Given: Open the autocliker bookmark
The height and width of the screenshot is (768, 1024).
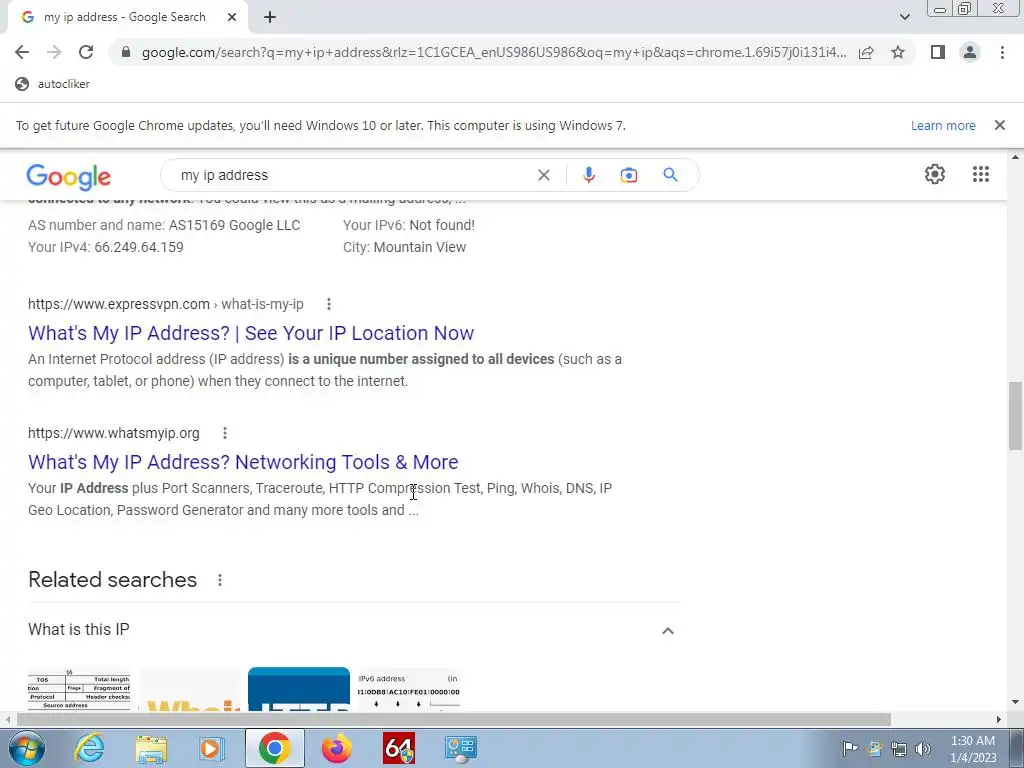Looking at the screenshot, I should 52,84.
